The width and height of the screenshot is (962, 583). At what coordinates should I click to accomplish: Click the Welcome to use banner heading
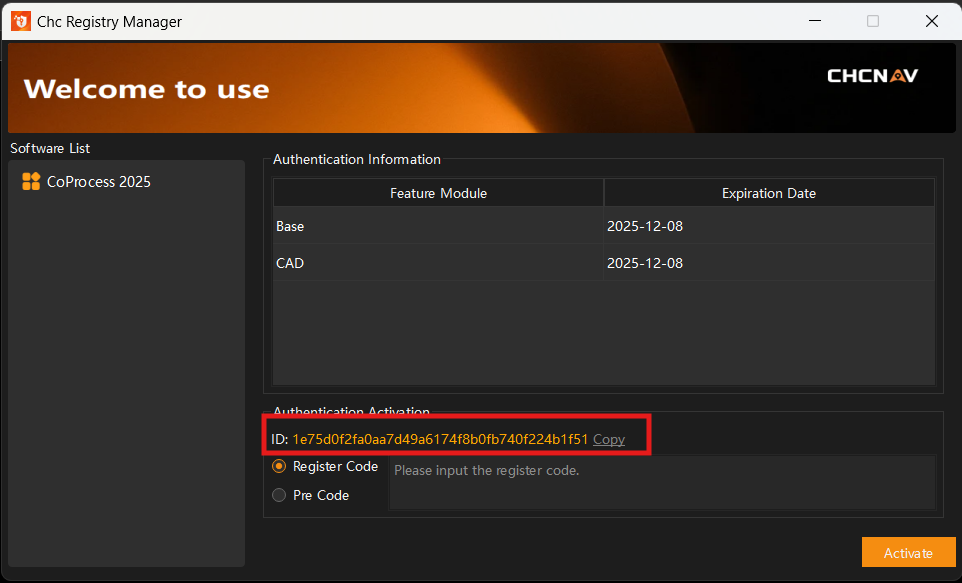[x=146, y=89]
